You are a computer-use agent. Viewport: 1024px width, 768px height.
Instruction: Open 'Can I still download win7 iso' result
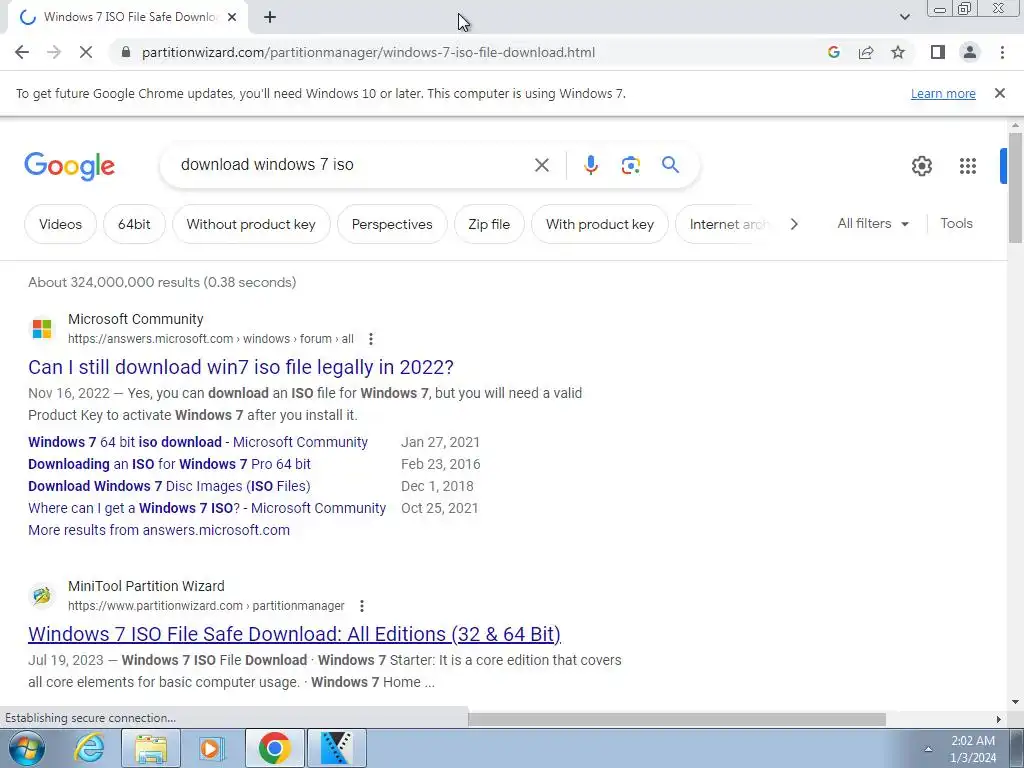pos(240,367)
